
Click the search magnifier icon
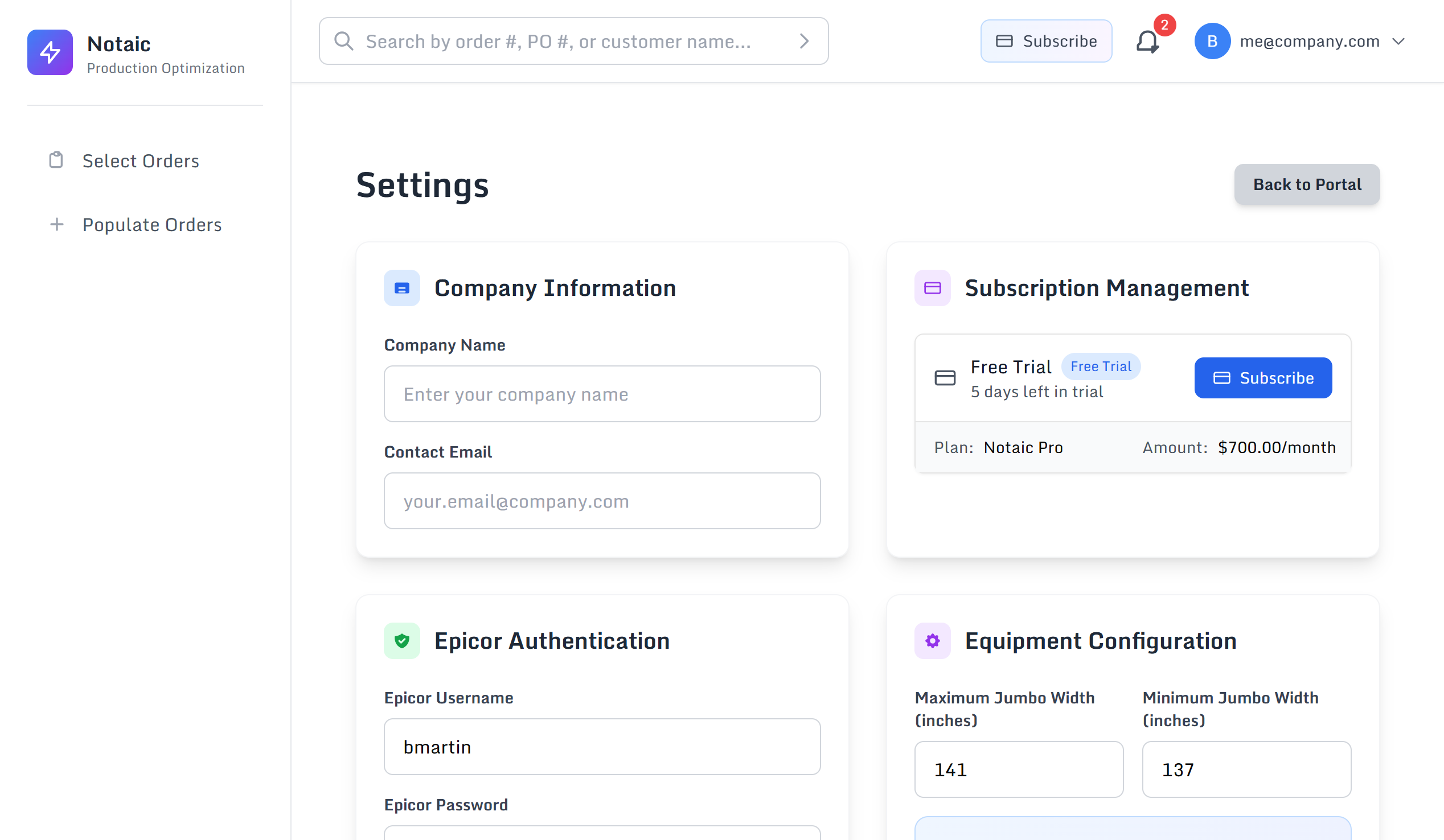pyautogui.click(x=344, y=41)
